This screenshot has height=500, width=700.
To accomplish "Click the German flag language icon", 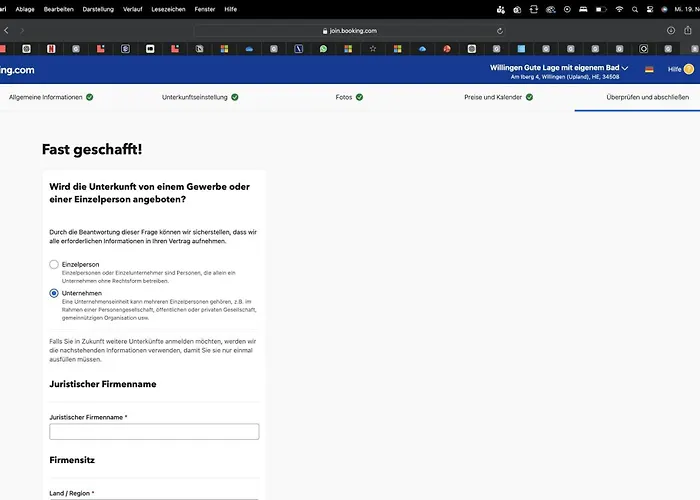I will [x=649, y=69].
